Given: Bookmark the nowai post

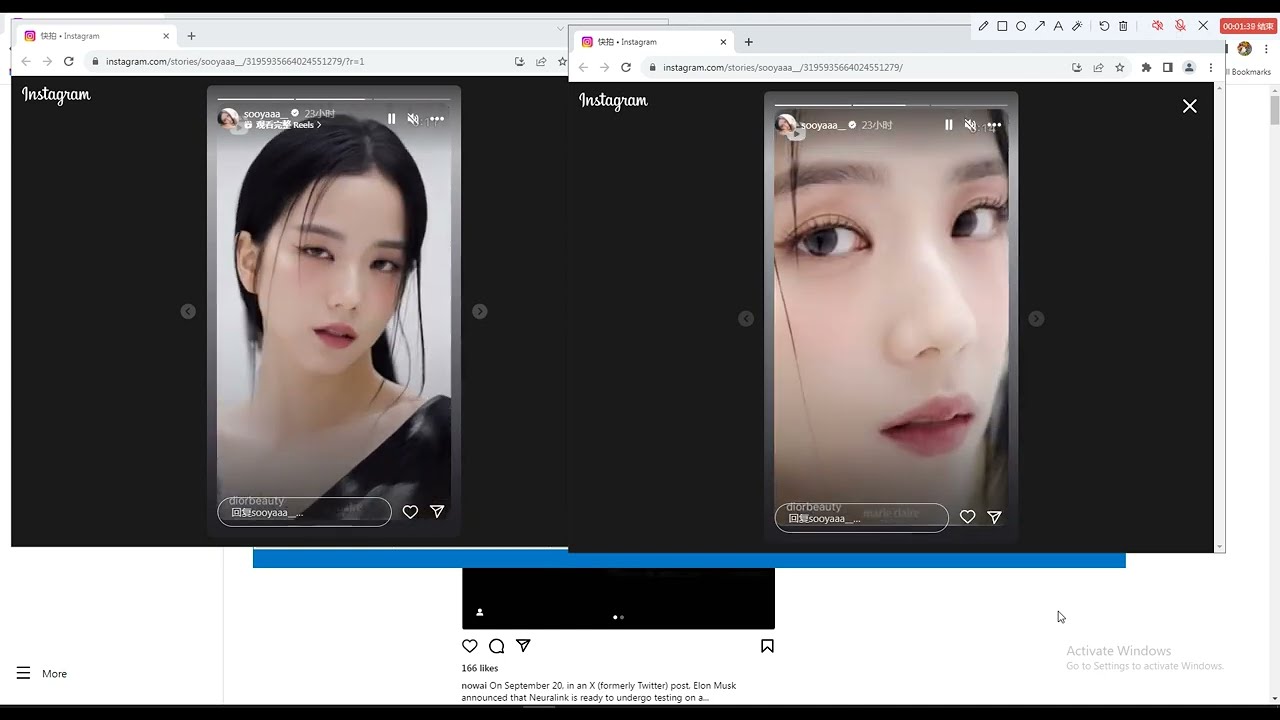Looking at the screenshot, I should 767,646.
